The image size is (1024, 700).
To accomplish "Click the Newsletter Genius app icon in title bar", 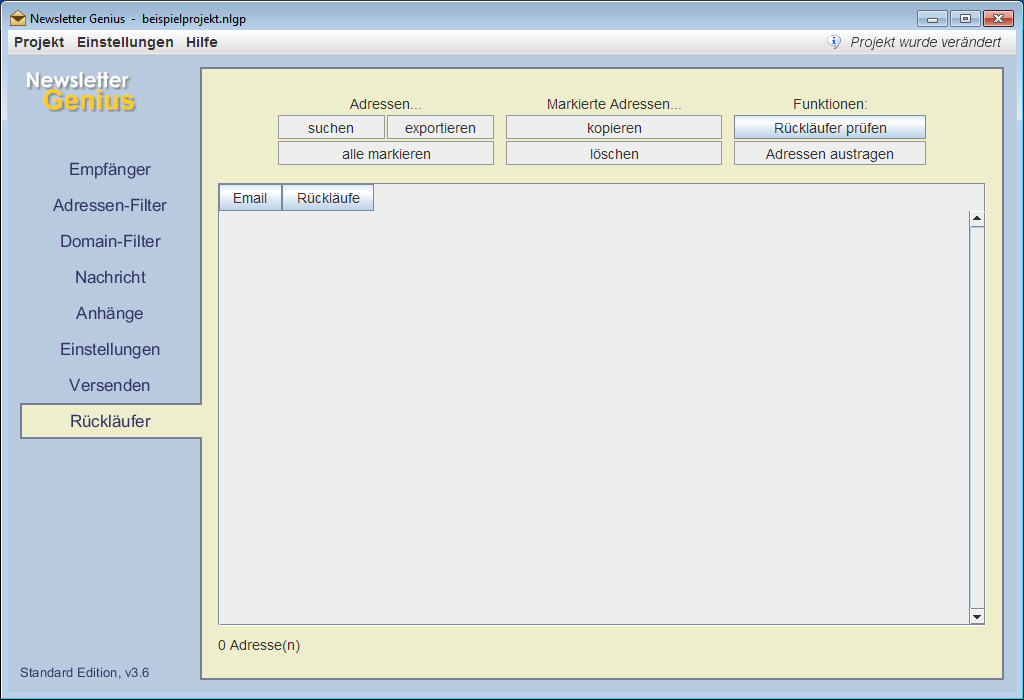I will point(18,18).
